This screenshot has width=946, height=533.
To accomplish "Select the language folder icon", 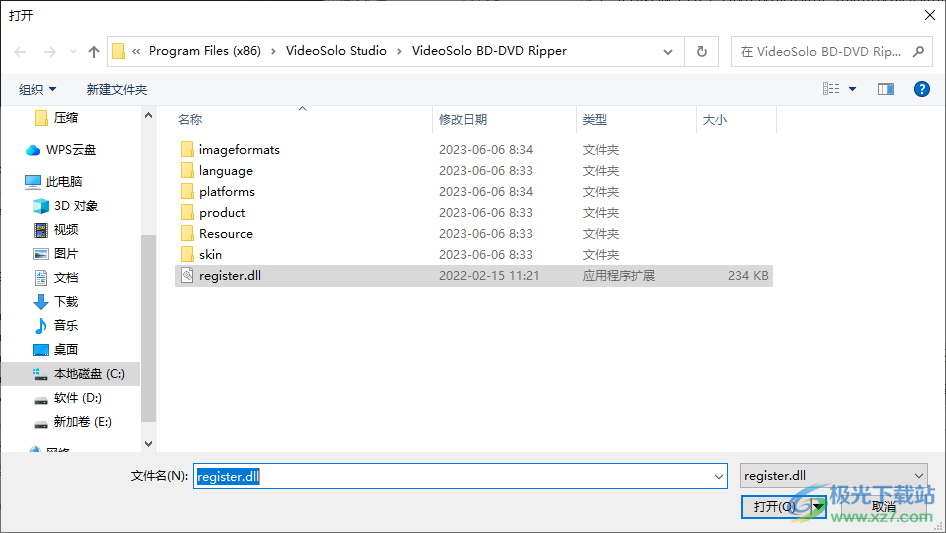I will click(x=187, y=170).
